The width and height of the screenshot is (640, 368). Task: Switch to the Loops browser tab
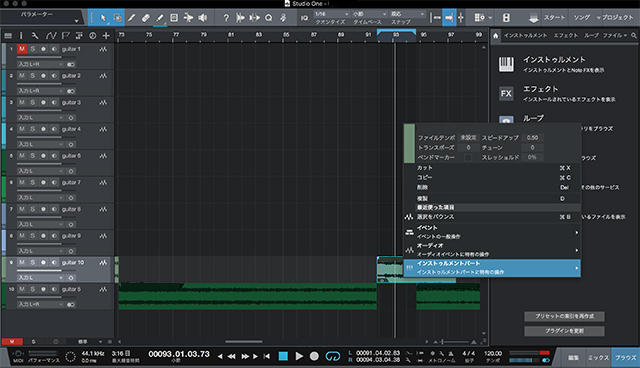point(591,35)
